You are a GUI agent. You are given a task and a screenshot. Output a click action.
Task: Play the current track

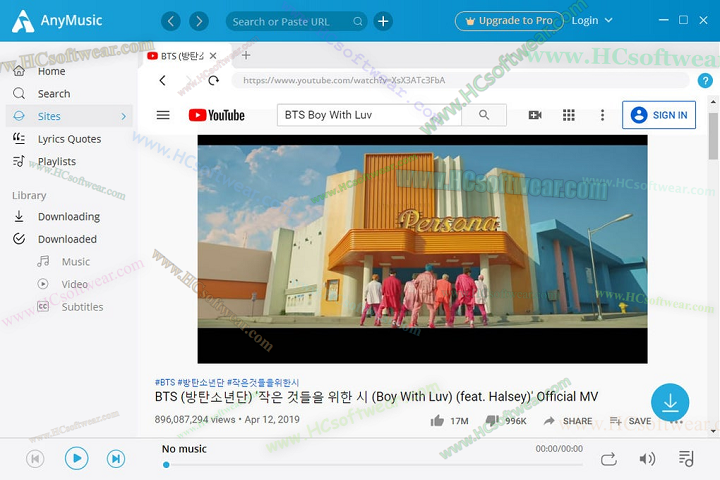click(x=76, y=458)
